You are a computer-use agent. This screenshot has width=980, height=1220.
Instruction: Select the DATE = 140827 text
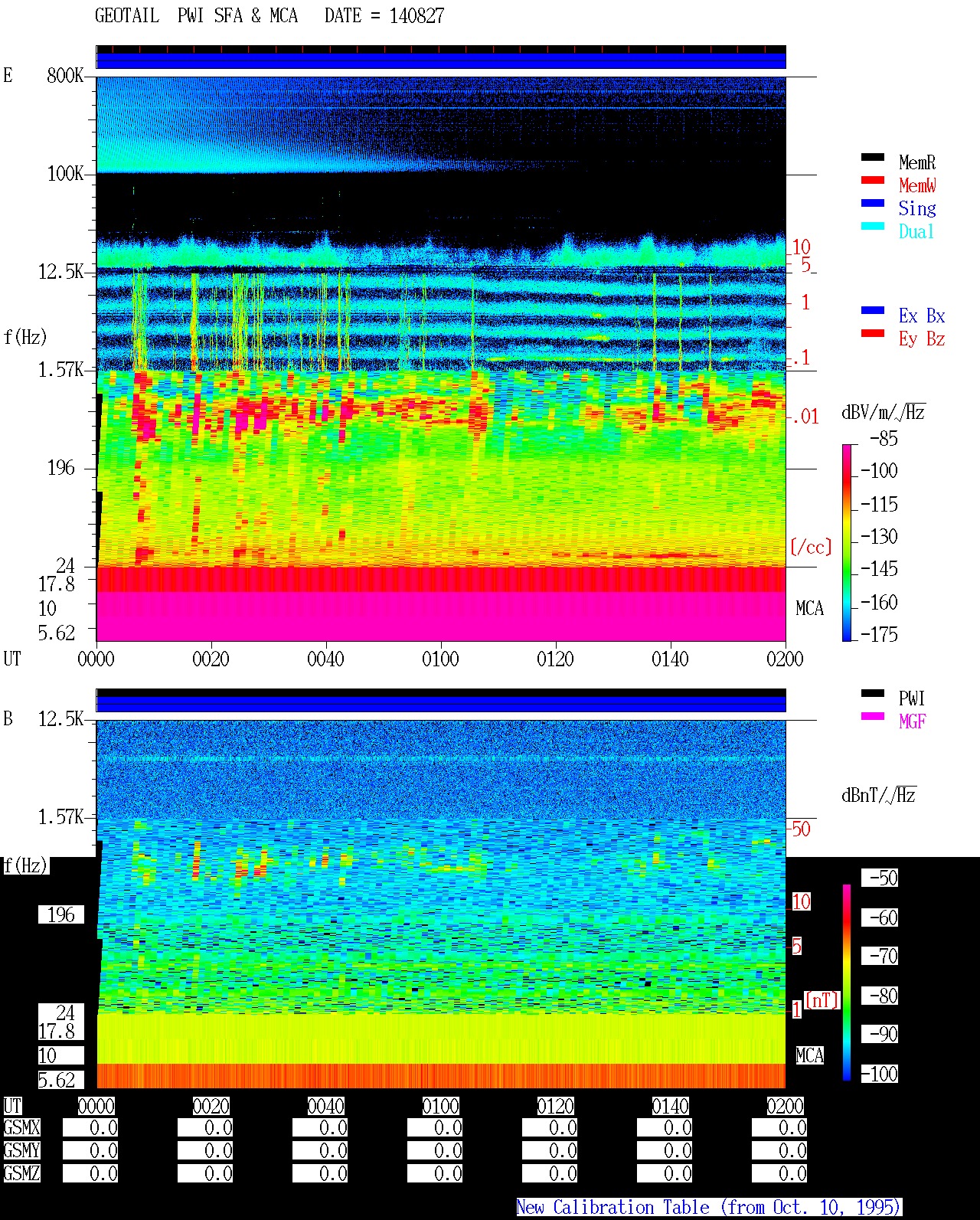384,16
